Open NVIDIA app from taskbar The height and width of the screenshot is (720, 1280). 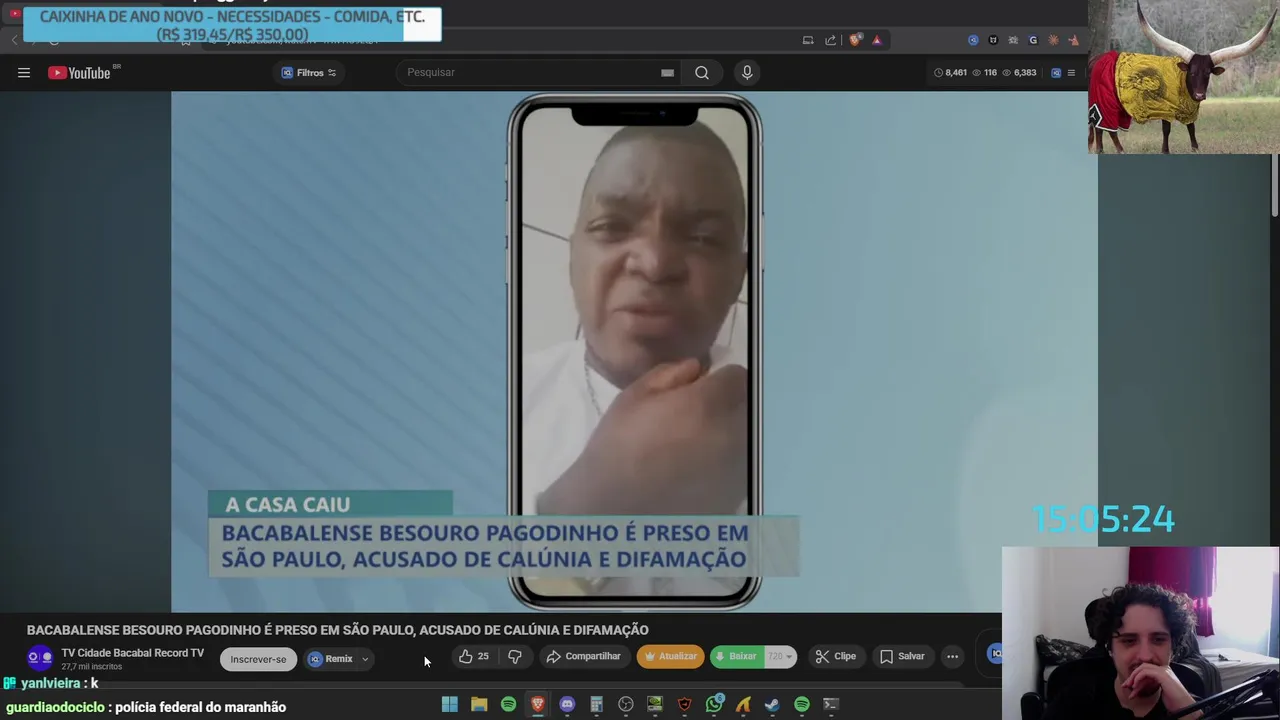click(x=655, y=704)
